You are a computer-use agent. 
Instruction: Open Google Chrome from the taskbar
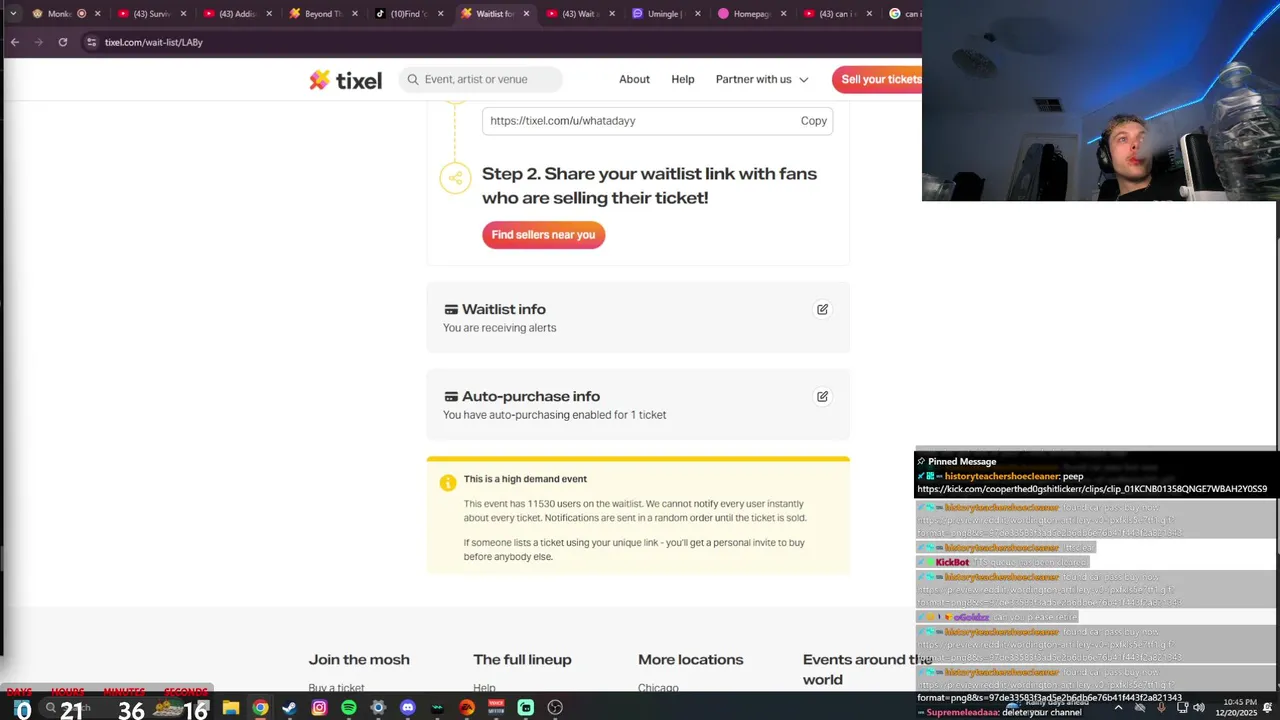tap(260, 707)
